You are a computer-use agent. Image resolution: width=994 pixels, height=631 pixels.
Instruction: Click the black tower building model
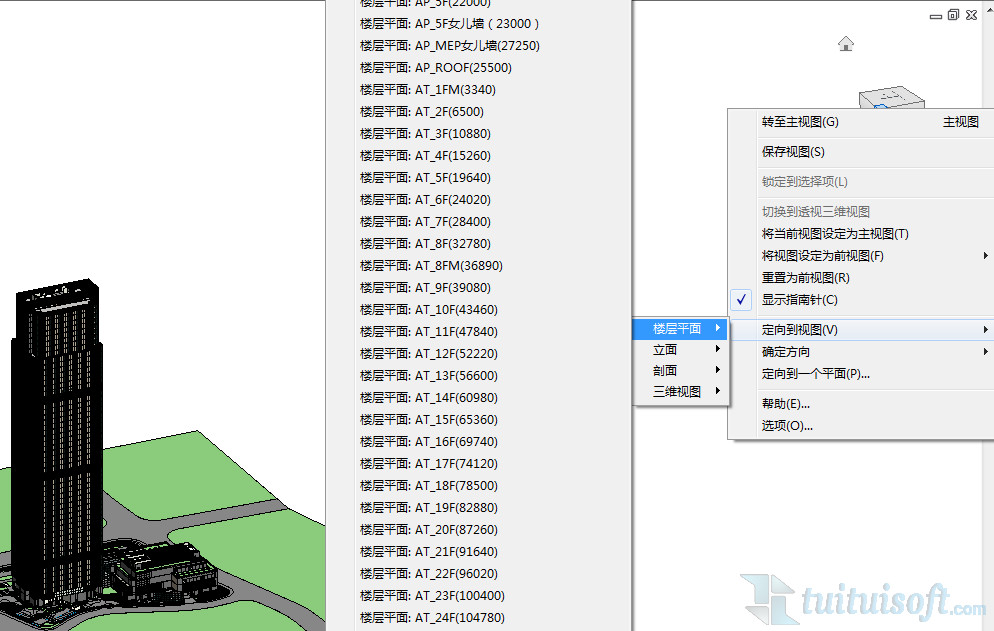(x=60, y=420)
